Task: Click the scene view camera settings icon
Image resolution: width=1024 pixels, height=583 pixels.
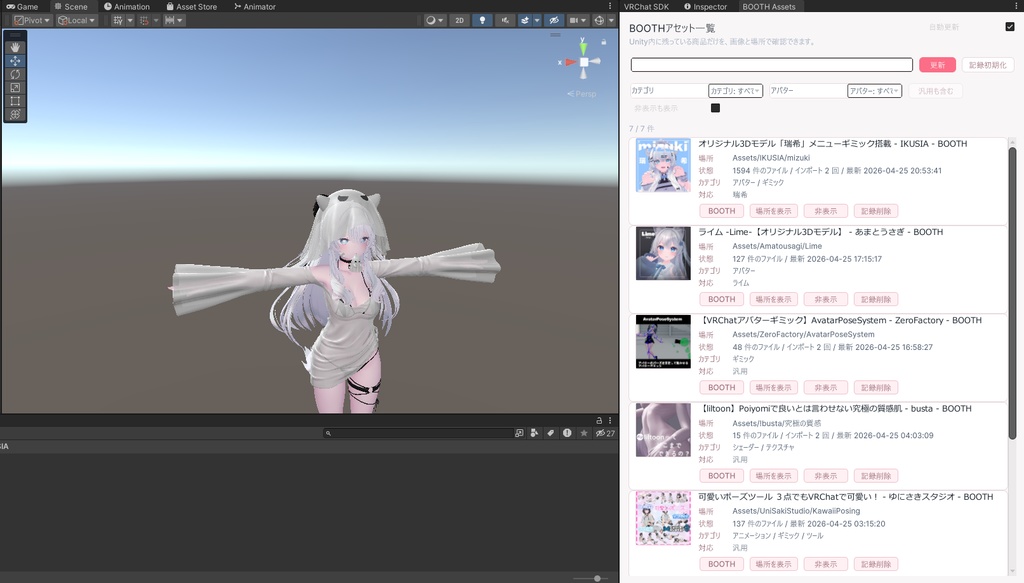Action: point(574,19)
